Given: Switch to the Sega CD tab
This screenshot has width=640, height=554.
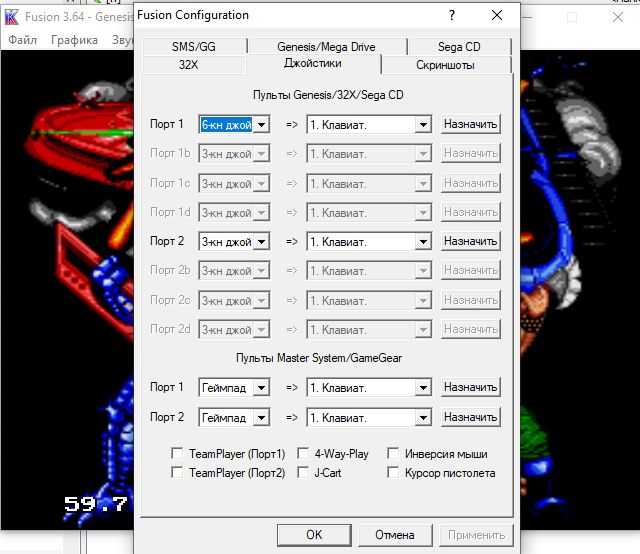Looking at the screenshot, I should pos(459,47).
